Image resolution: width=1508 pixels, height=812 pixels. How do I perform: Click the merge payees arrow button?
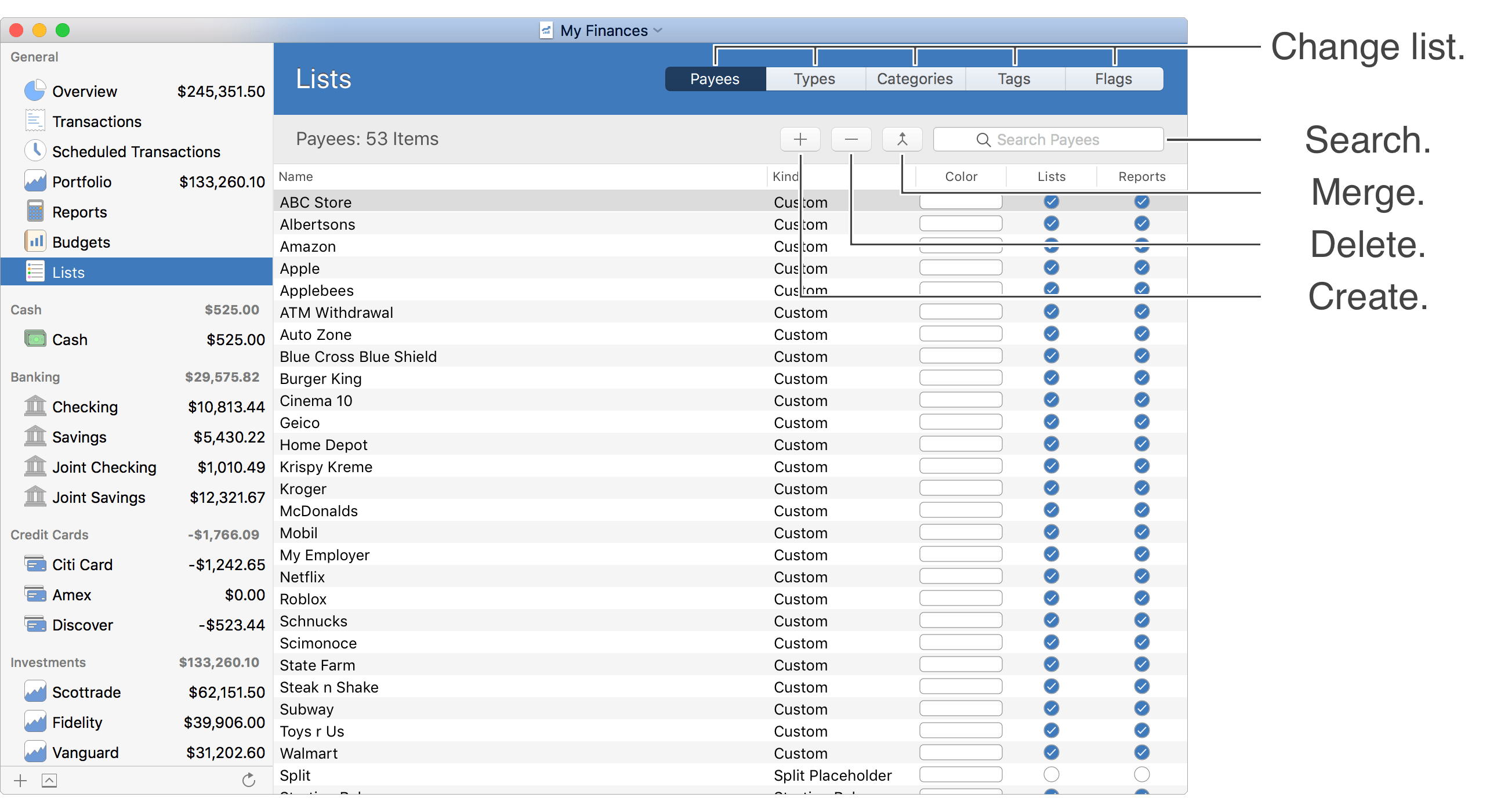click(901, 139)
